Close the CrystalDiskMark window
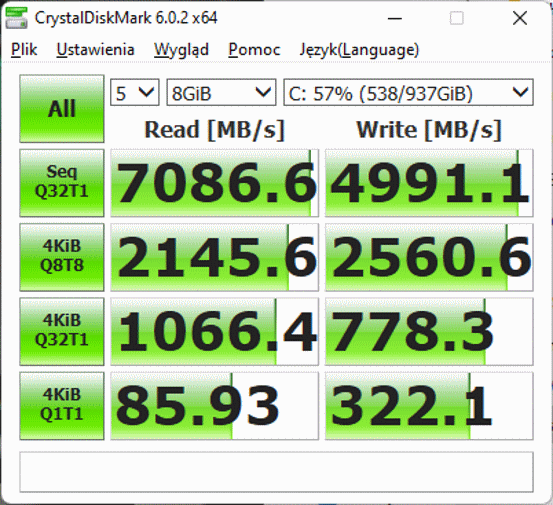This screenshot has width=553, height=505. click(520, 18)
